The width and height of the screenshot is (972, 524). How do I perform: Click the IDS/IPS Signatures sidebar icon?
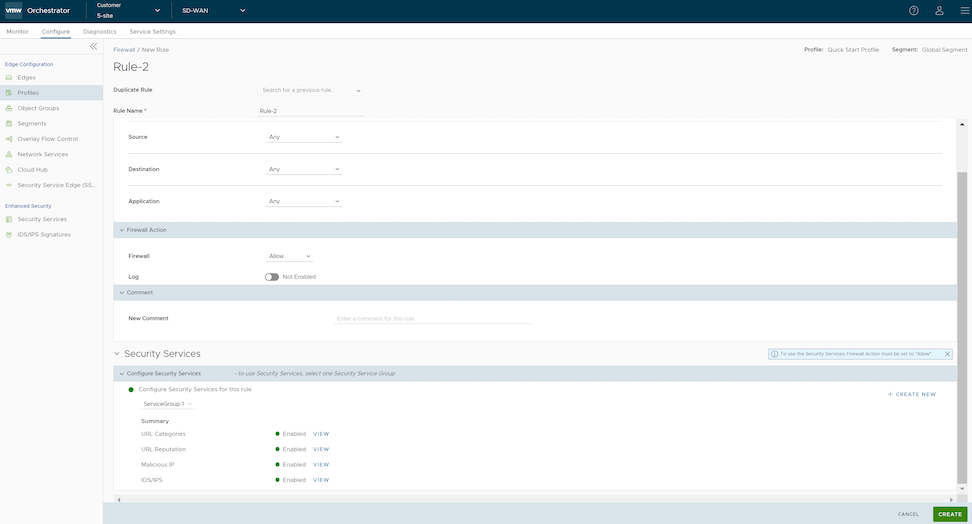click(x=9, y=234)
